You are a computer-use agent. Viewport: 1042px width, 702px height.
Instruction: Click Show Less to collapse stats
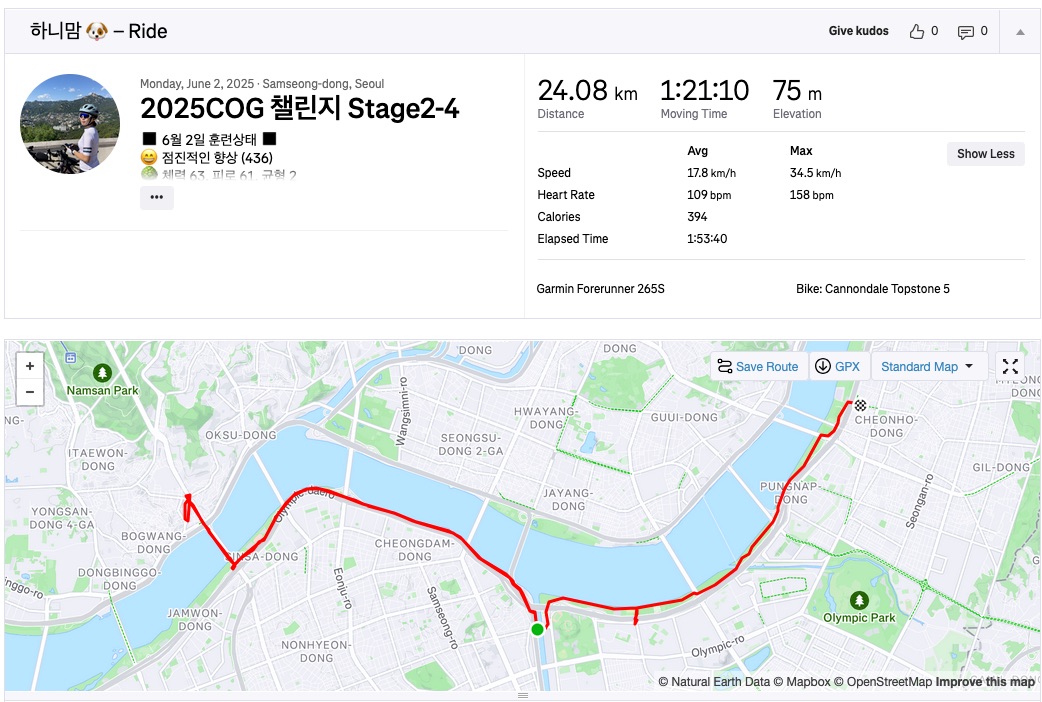[x=985, y=154]
